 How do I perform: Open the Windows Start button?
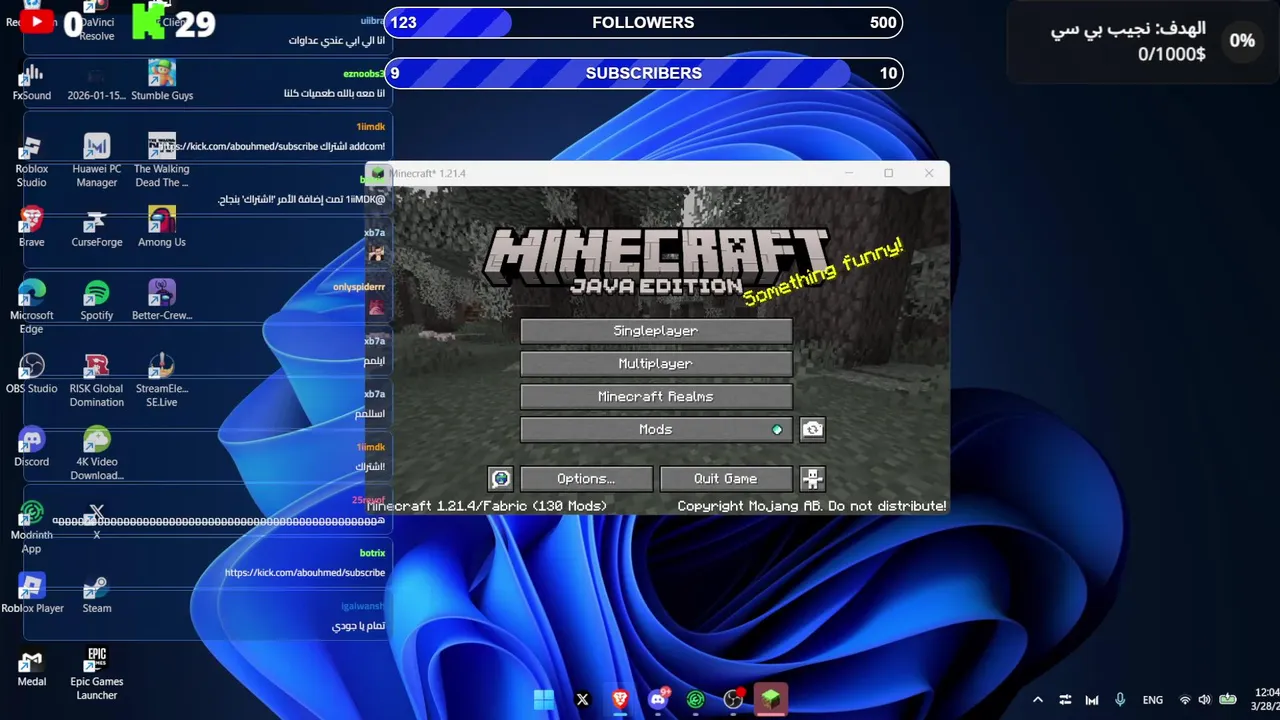pos(544,700)
